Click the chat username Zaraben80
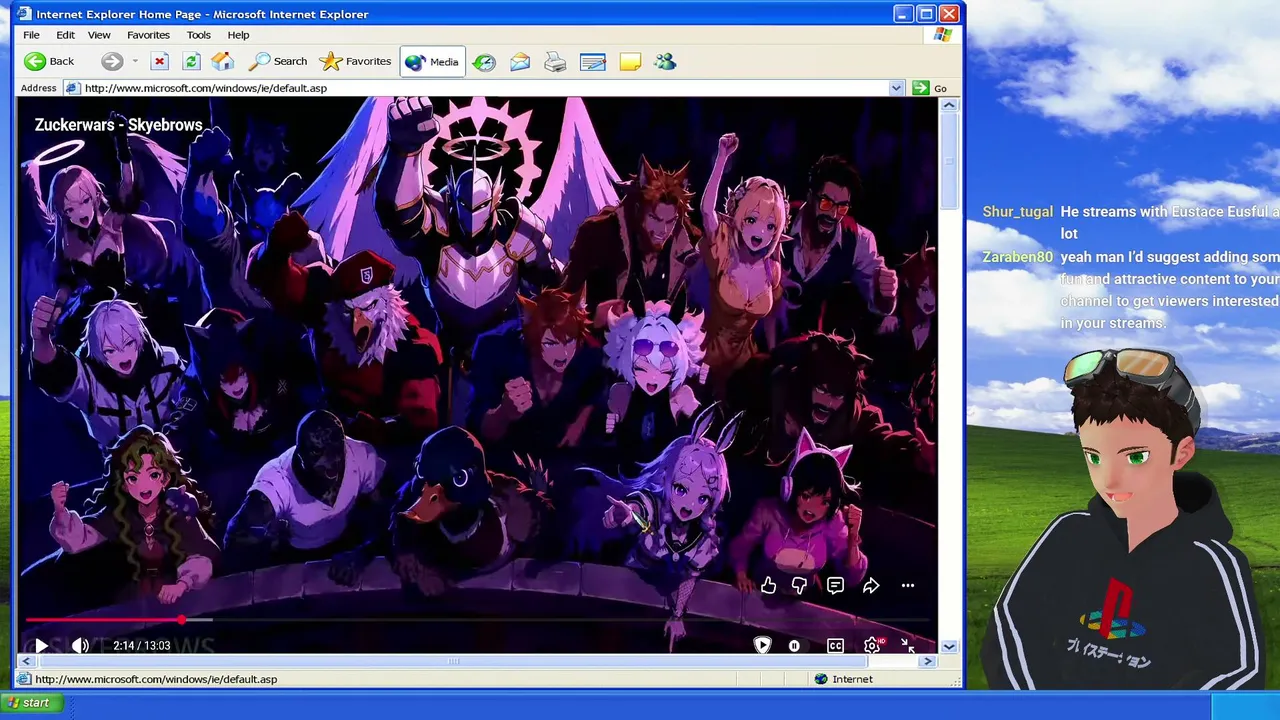The width and height of the screenshot is (1280, 720). pyautogui.click(x=1018, y=257)
